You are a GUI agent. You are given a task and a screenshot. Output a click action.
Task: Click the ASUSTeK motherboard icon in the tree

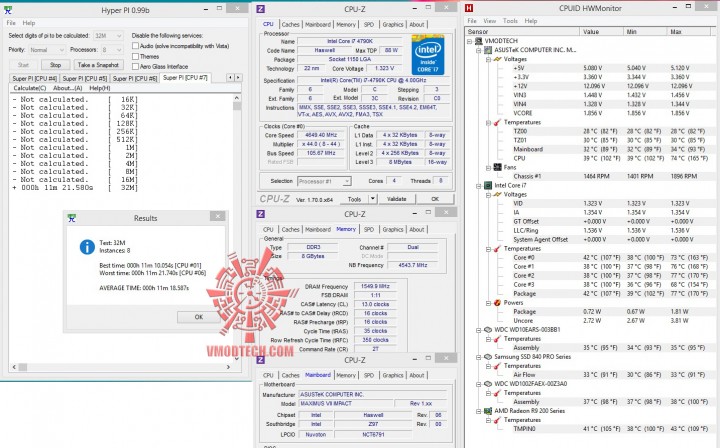(488, 50)
